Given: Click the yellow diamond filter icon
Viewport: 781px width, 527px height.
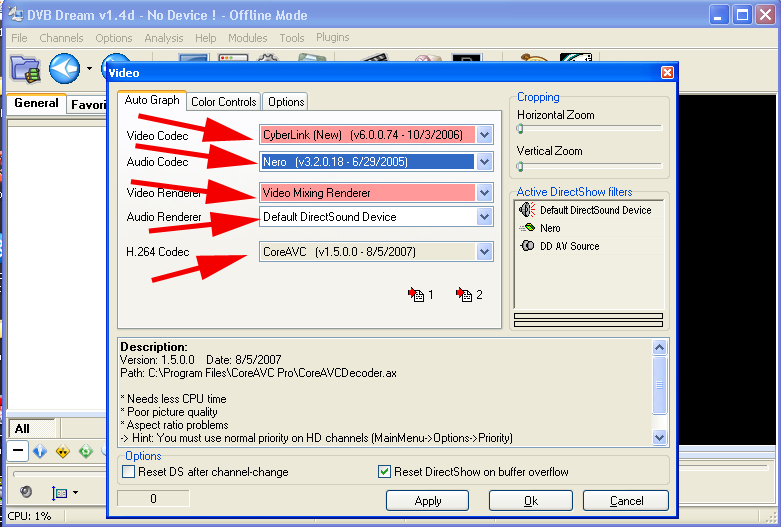Looking at the screenshot, I should pos(63,452).
